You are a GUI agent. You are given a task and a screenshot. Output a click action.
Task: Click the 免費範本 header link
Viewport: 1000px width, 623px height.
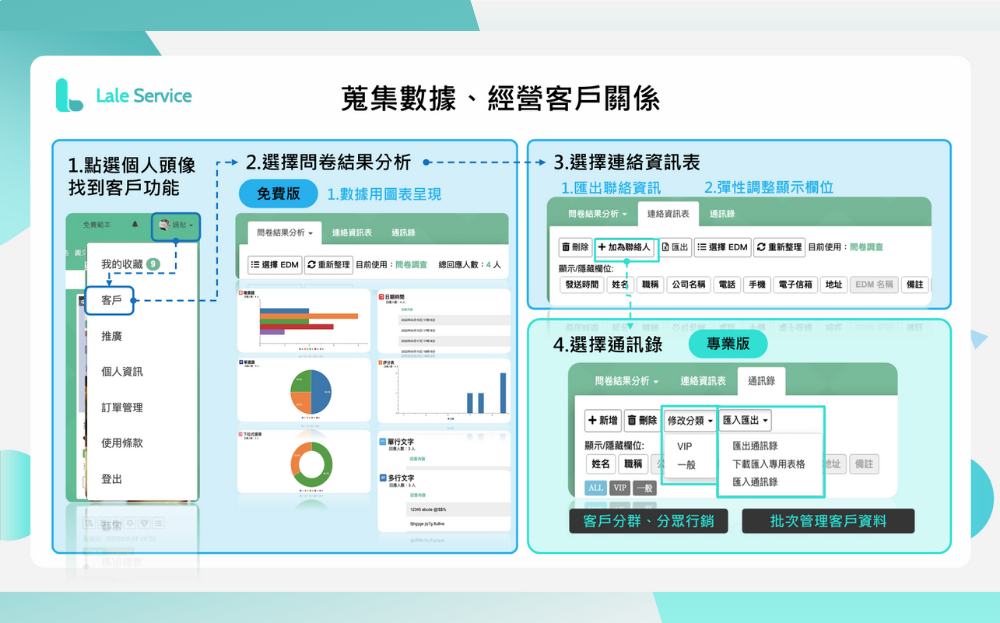point(96,225)
